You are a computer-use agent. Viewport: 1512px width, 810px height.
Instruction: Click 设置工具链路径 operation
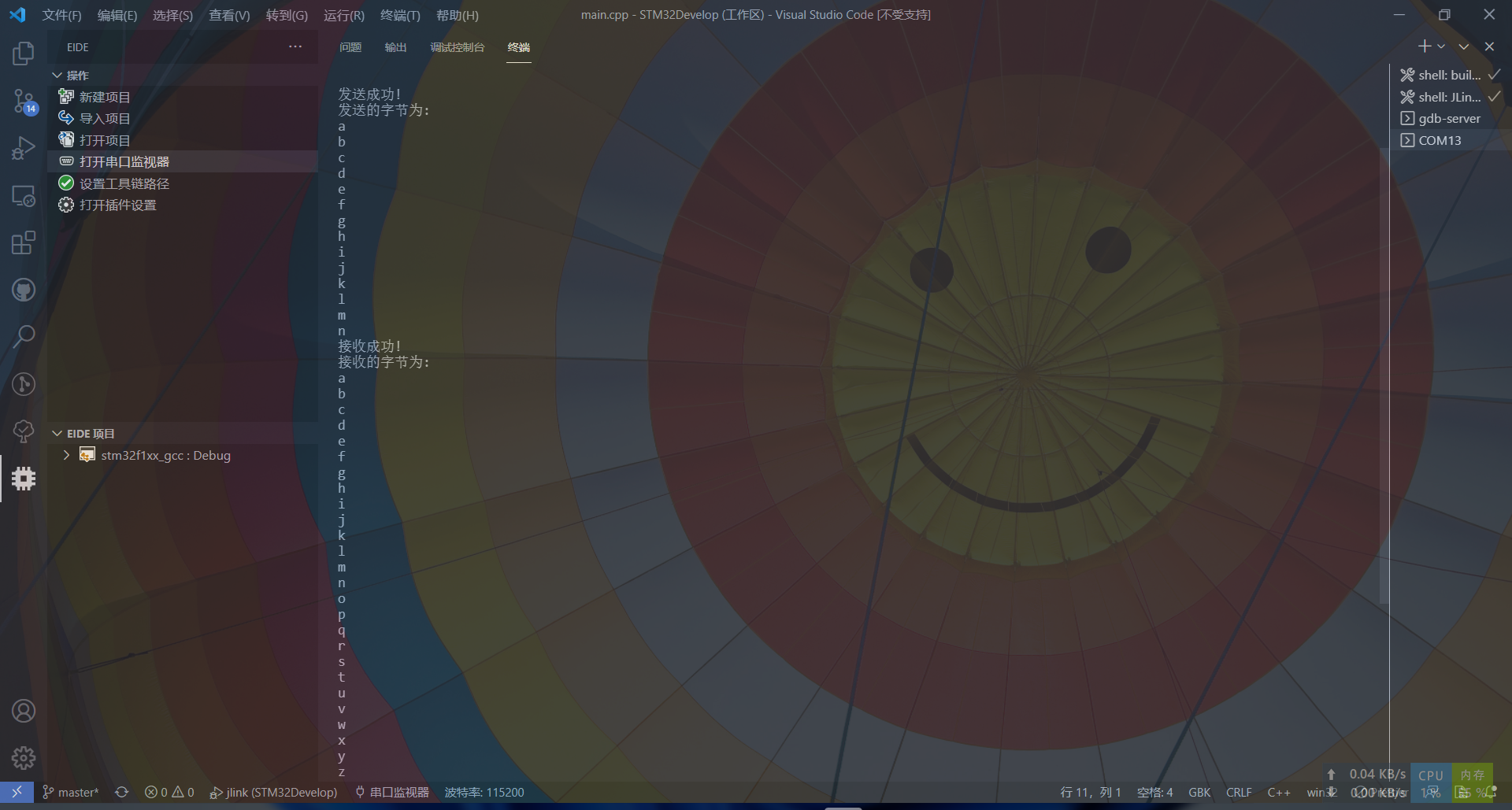point(124,183)
